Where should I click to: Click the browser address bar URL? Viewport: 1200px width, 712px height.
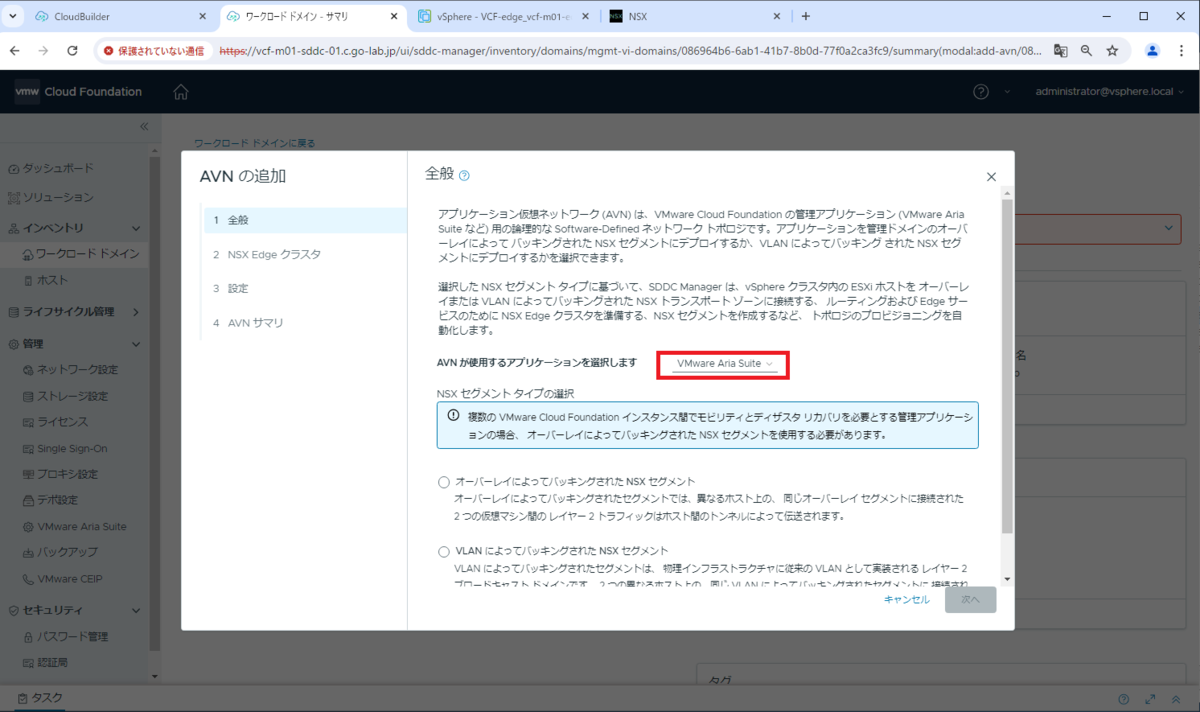[x=630, y=50]
